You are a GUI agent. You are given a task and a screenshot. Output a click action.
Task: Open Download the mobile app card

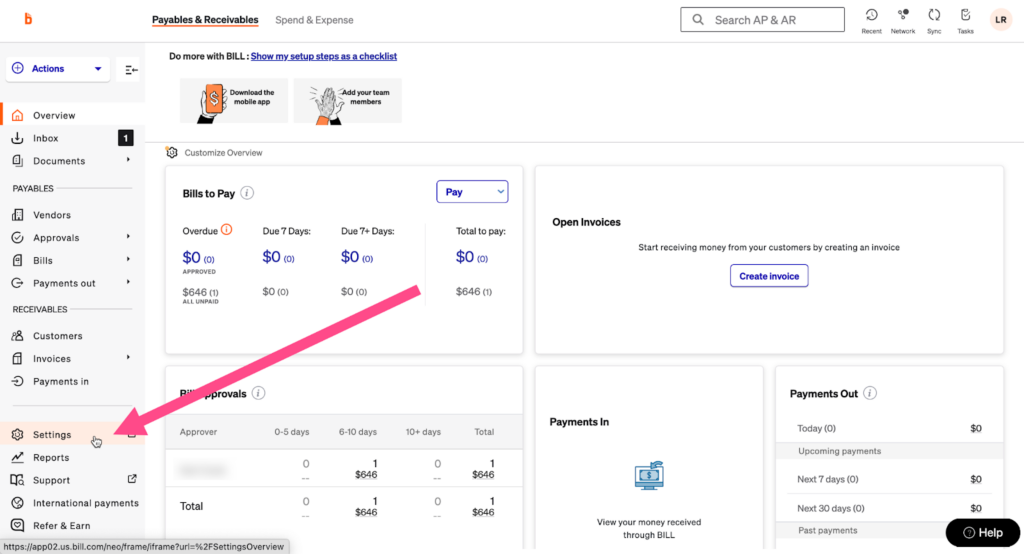point(234,101)
